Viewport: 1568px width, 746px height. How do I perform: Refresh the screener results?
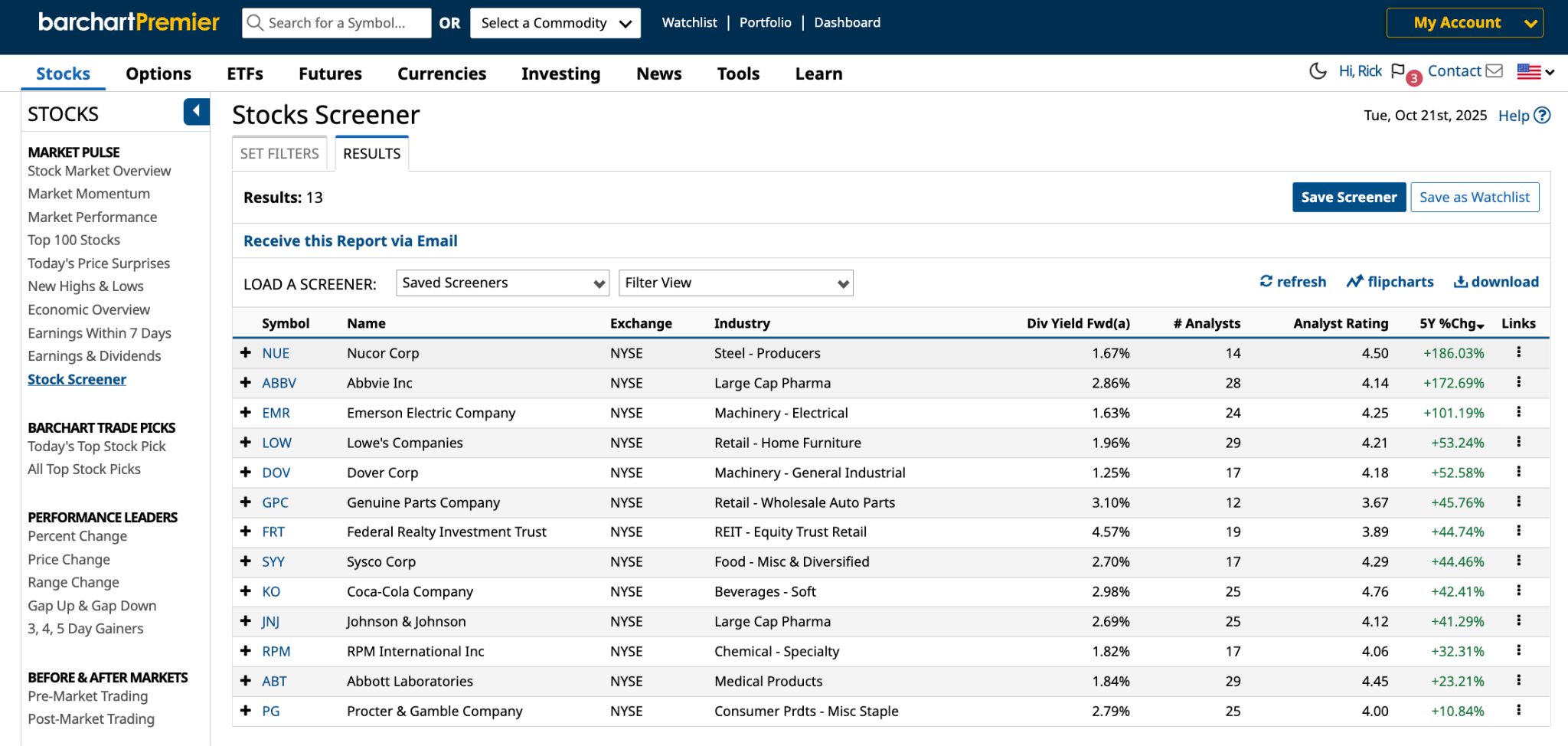(1292, 282)
